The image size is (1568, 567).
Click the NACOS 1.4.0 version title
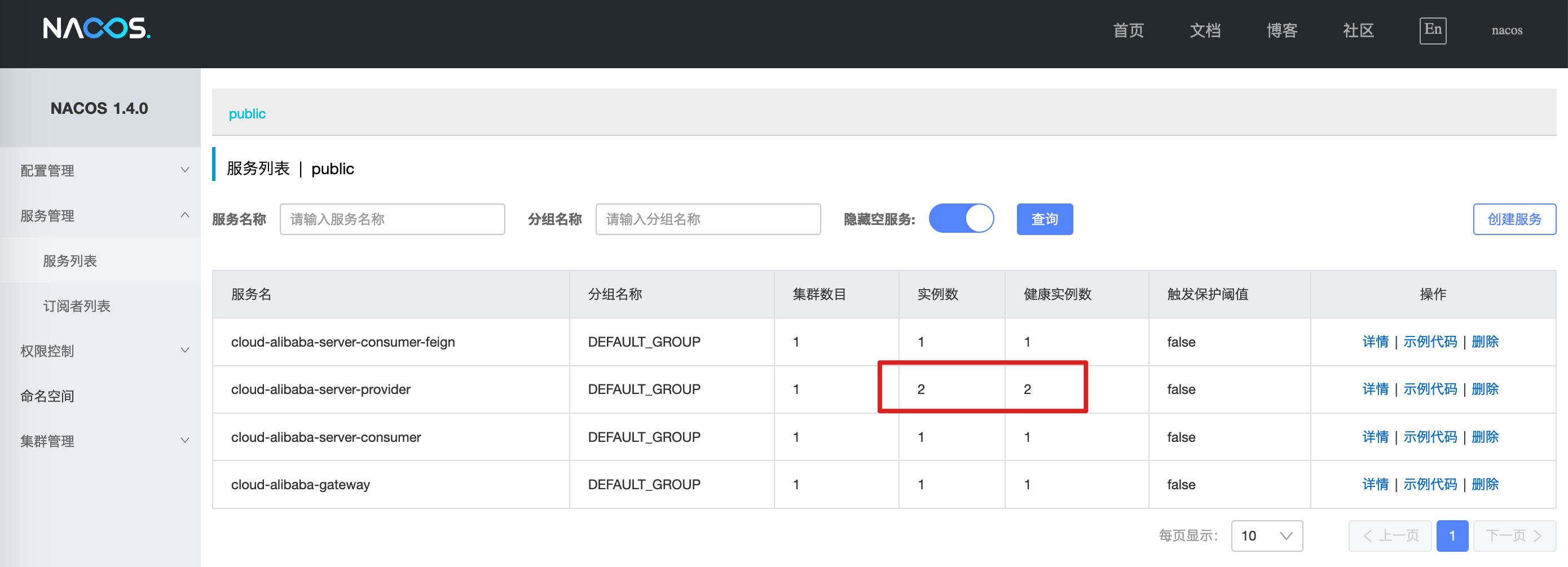99,108
